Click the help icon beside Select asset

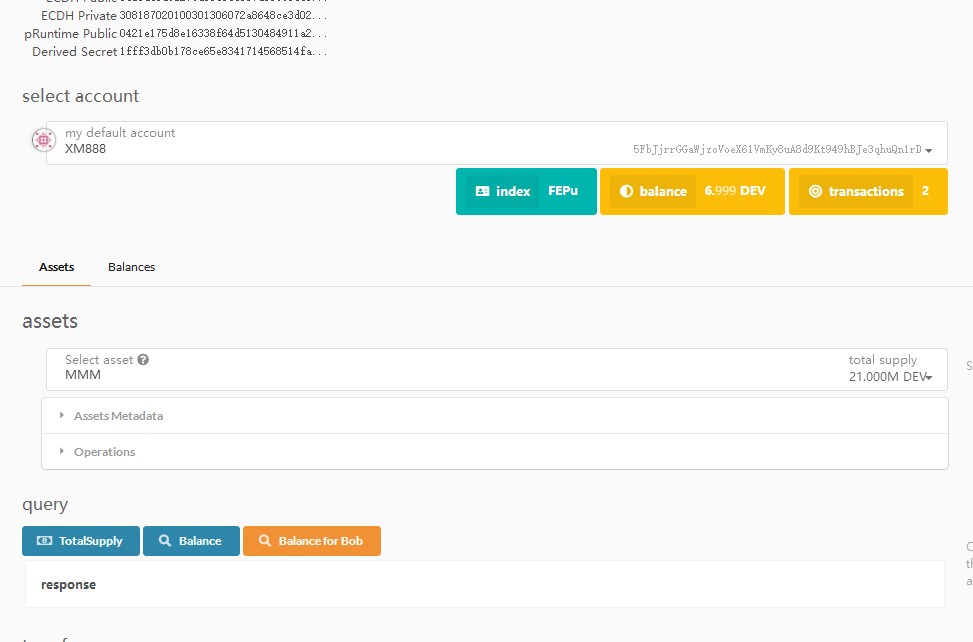[x=143, y=360]
